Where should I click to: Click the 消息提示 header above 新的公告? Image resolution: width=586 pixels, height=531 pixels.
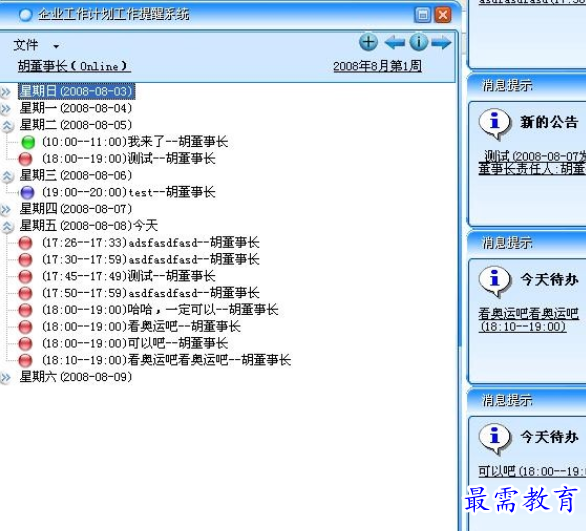pyautogui.click(x=507, y=86)
